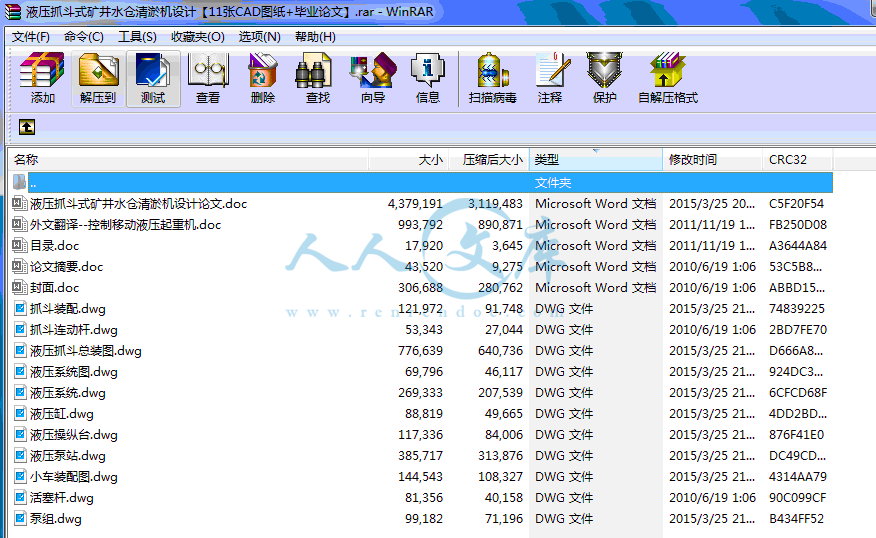Image resolution: width=876 pixels, height=538 pixels.
Task: Click the 扫描病毒 (Virus scan) icon
Action: tap(493, 70)
